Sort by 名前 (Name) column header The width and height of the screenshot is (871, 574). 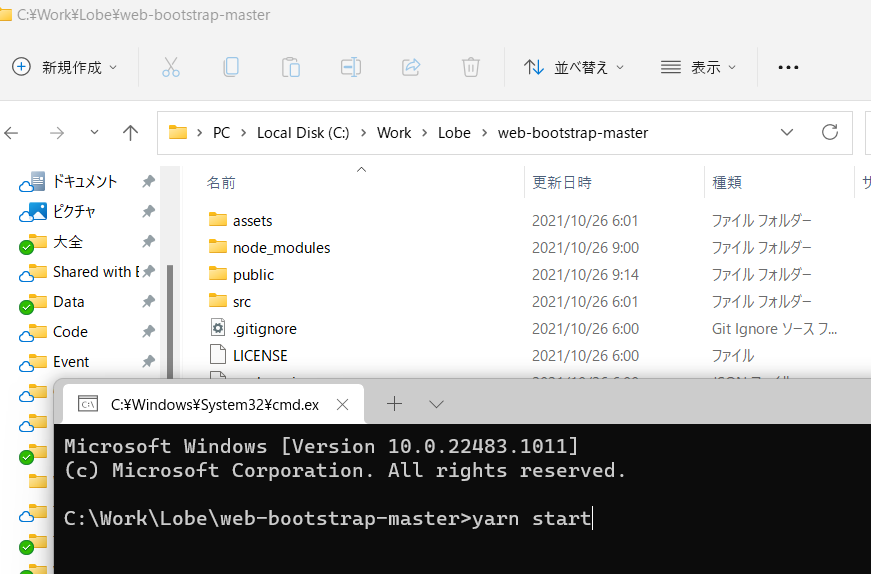(221, 182)
